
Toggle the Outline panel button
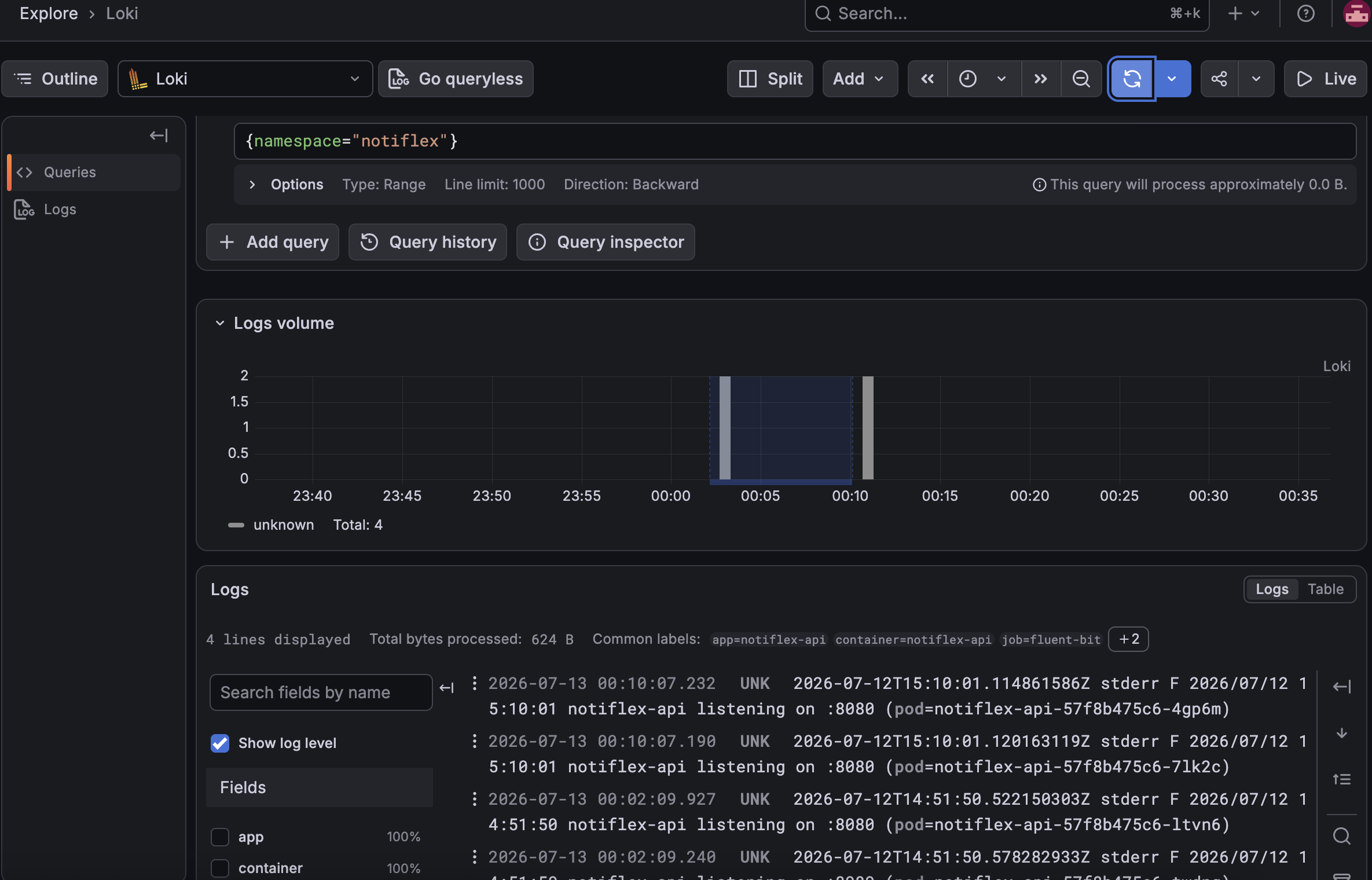pos(55,79)
